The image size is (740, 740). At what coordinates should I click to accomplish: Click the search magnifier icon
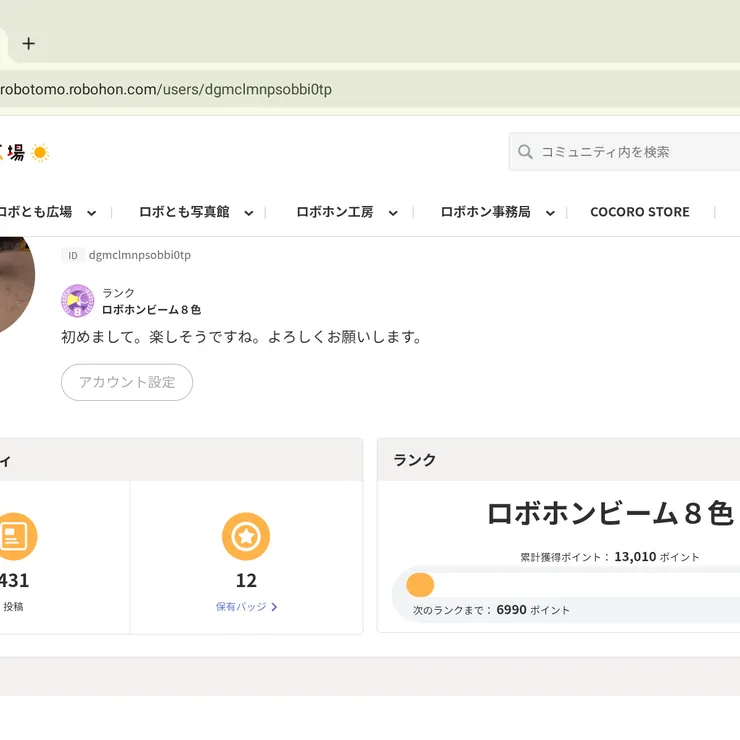click(525, 152)
